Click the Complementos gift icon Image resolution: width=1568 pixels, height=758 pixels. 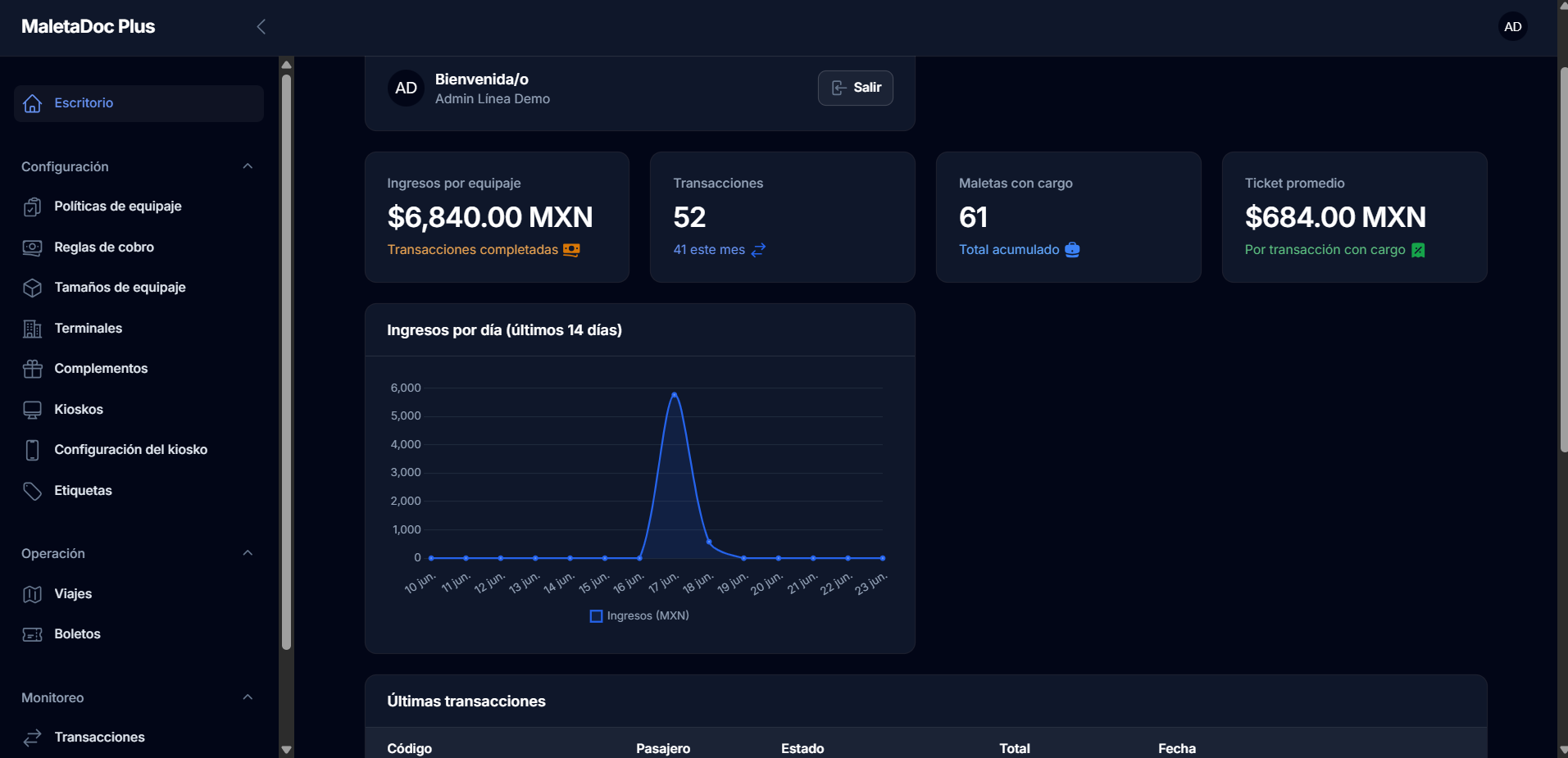tap(32, 369)
